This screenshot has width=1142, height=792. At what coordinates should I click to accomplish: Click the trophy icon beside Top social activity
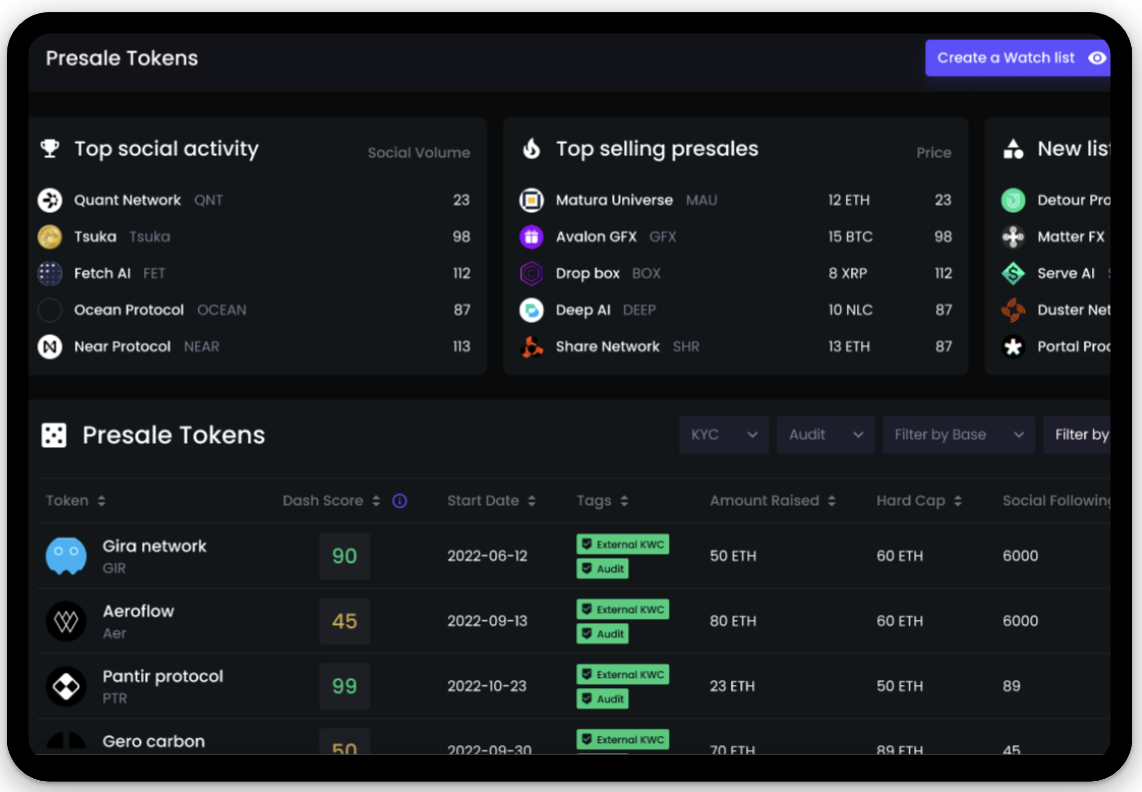pyautogui.click(x=50, y=149)
